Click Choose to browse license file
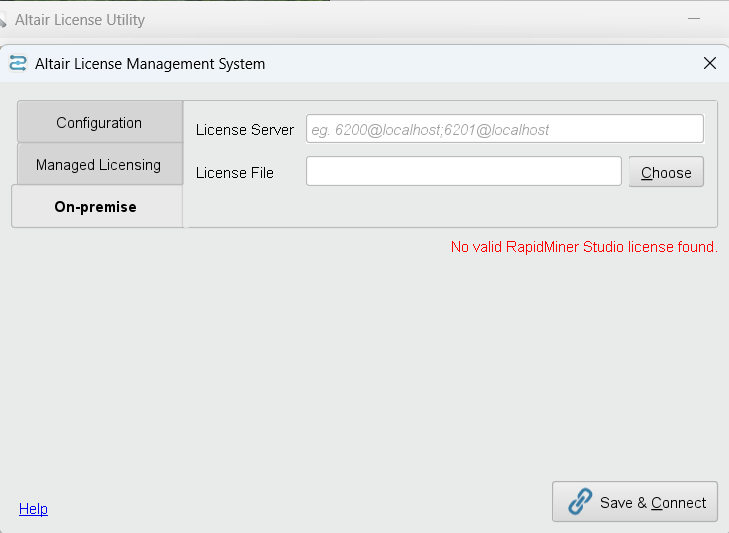This screenshot has width=729, height=533. (x=666, y=172)
